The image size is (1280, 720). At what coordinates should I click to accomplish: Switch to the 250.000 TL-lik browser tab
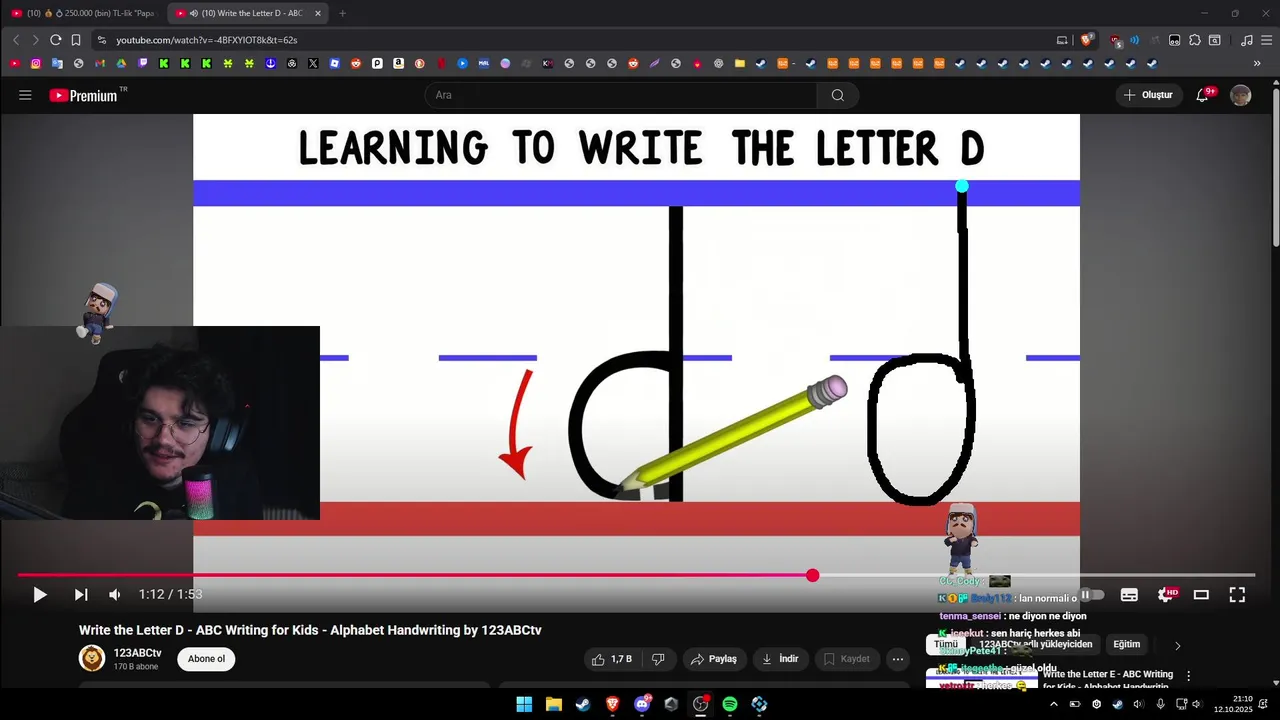click(x=83, y=13)
